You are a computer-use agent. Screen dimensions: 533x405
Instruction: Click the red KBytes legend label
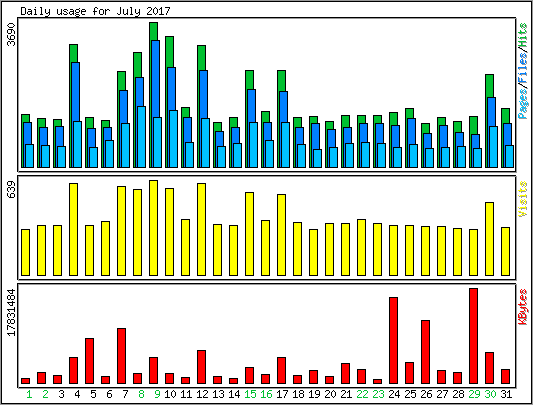click(x=523, y=307)
